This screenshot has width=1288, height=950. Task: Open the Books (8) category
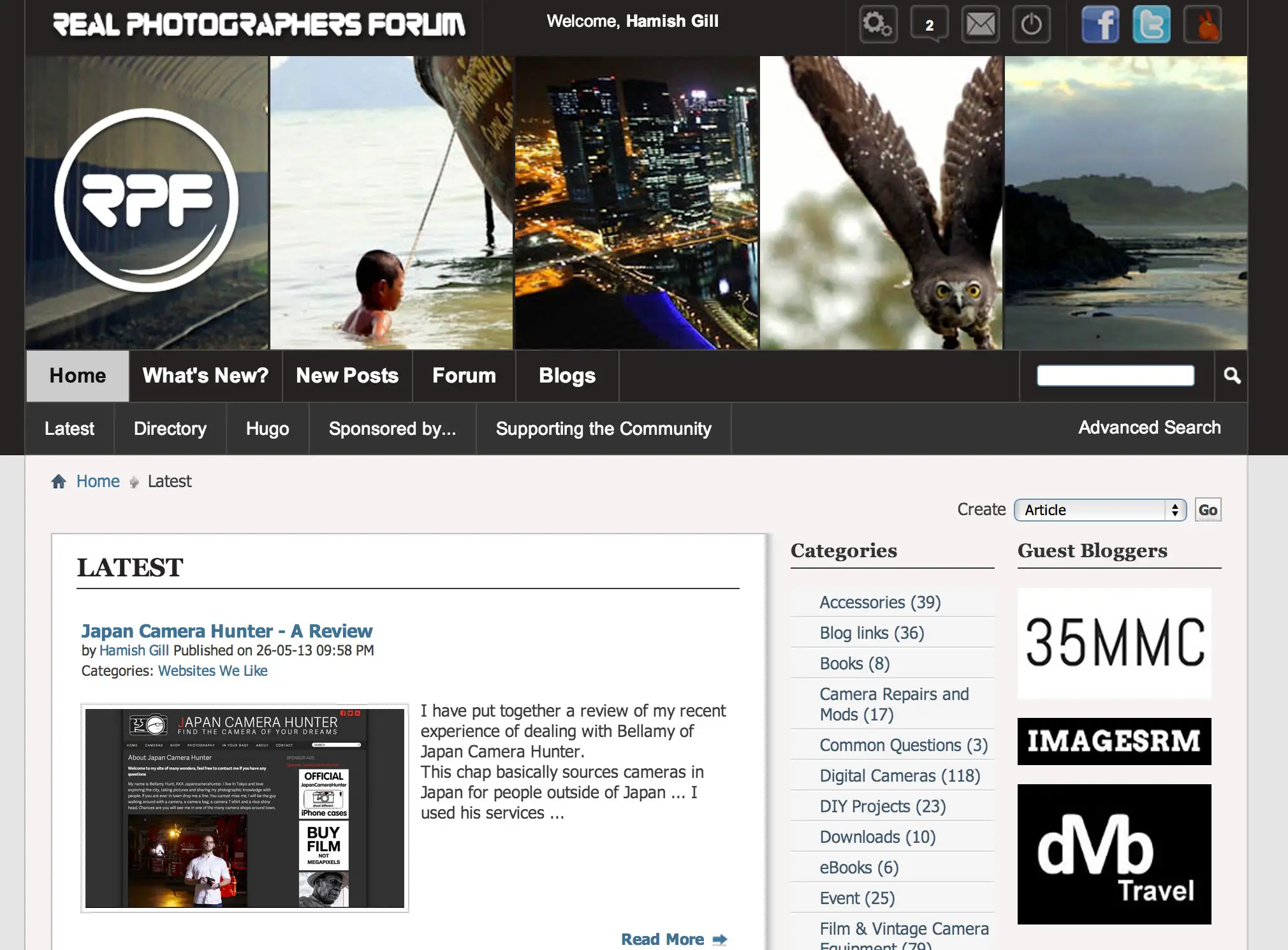tap(854, 664)
